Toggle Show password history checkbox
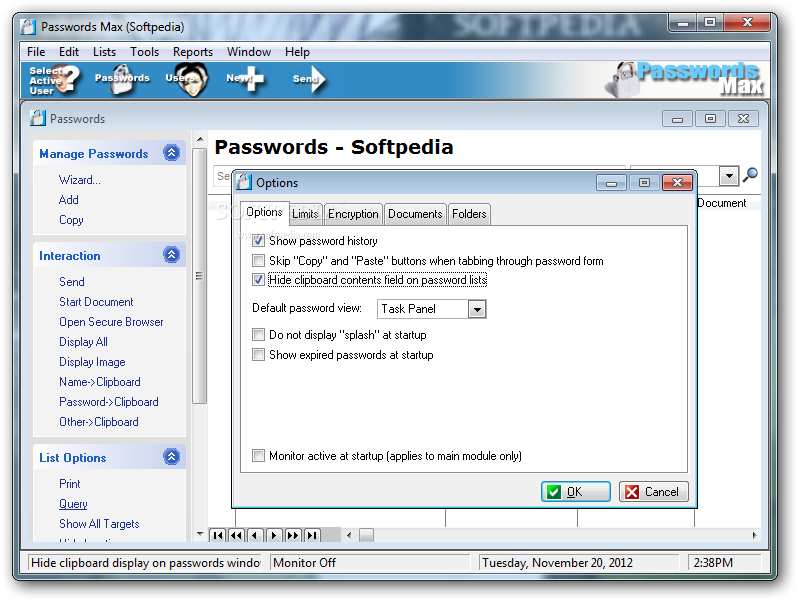 point(259,241)
